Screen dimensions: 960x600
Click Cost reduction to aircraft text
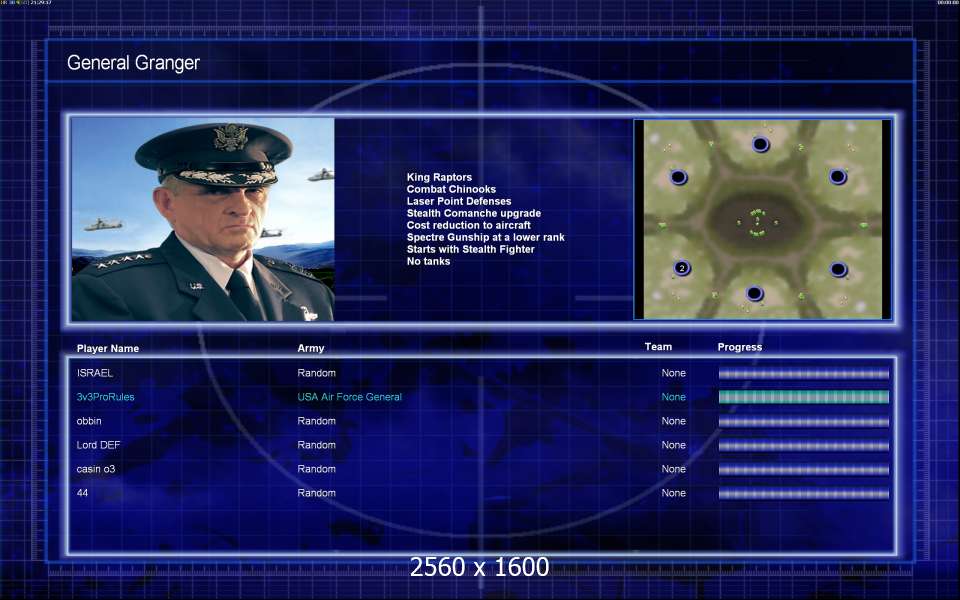click(x=468, y=225)
